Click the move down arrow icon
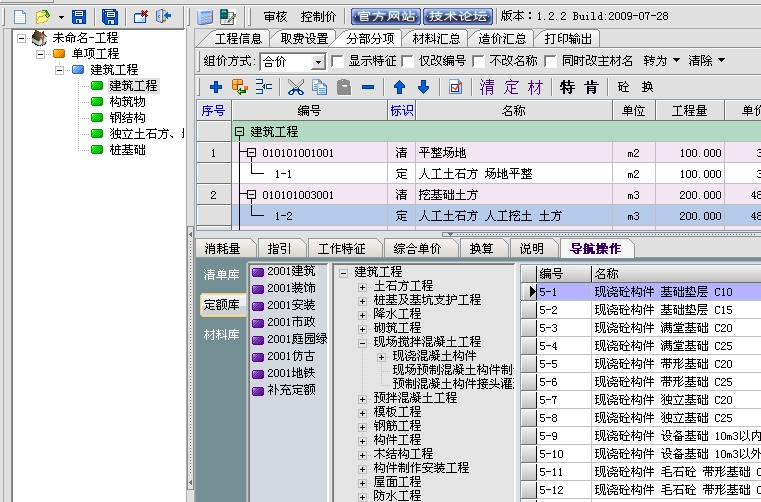The width and height of the screenshot is (761, 502). (423, 87)
